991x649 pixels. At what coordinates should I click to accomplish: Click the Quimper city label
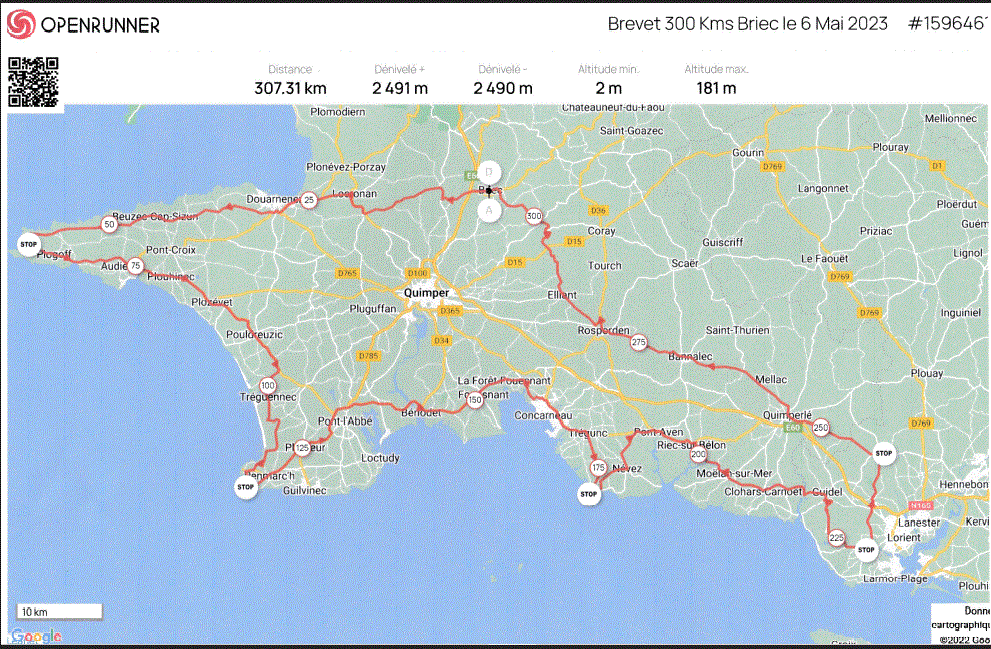426,292
